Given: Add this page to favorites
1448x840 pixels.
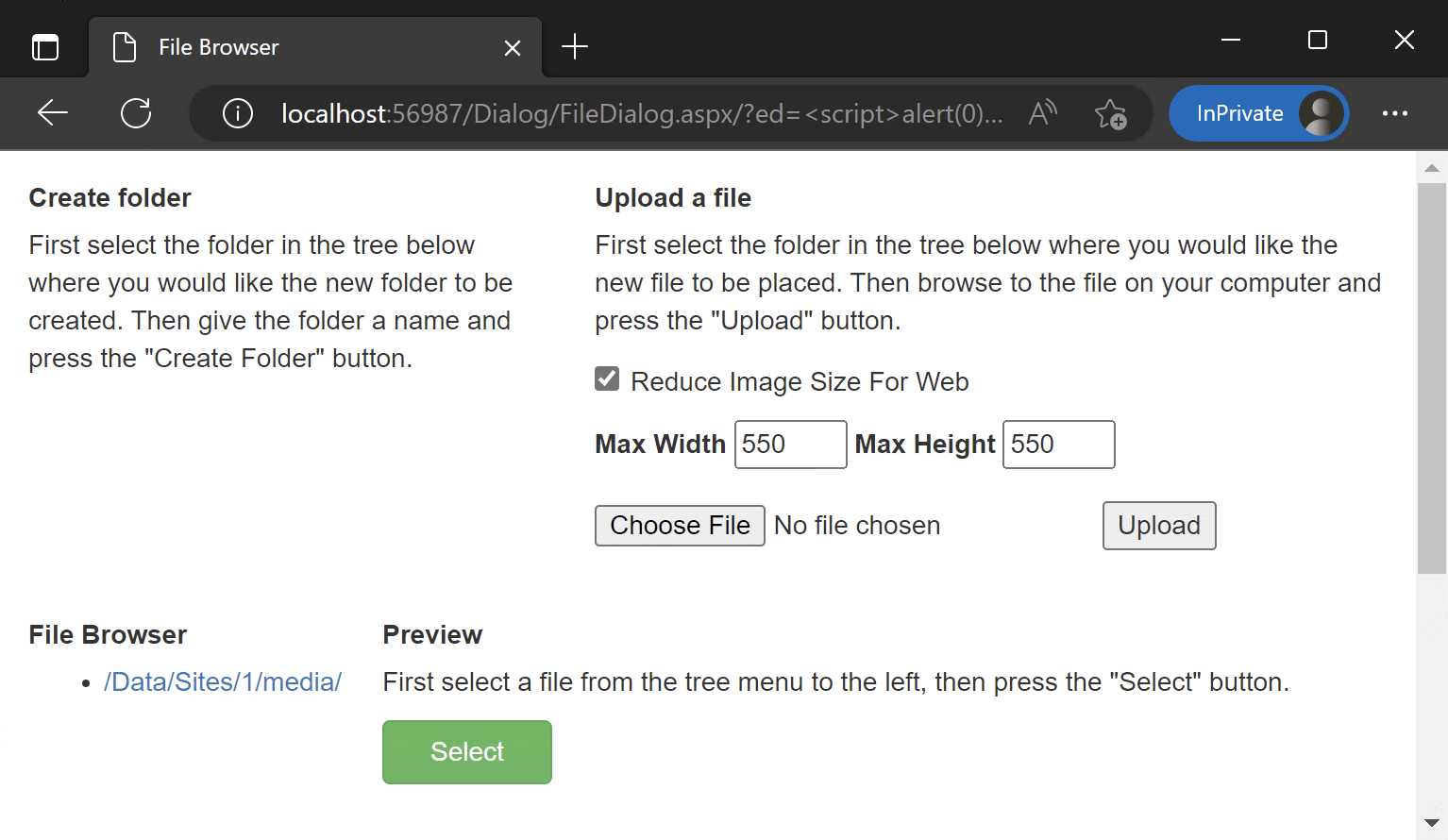Looking at the screenshot, I should [1110, 114].
